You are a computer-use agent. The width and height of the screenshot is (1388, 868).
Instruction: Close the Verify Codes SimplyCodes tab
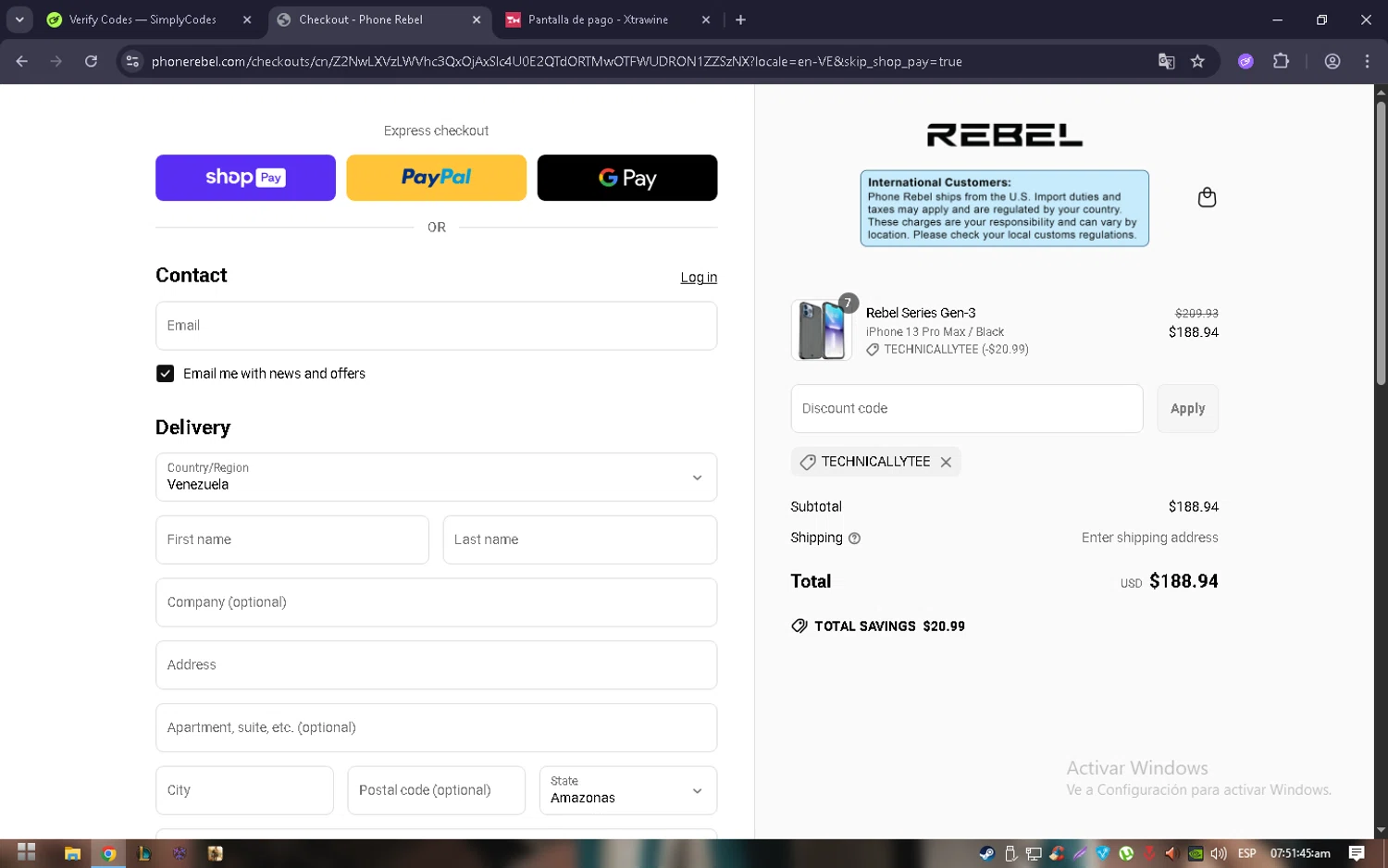click(247, 19)
